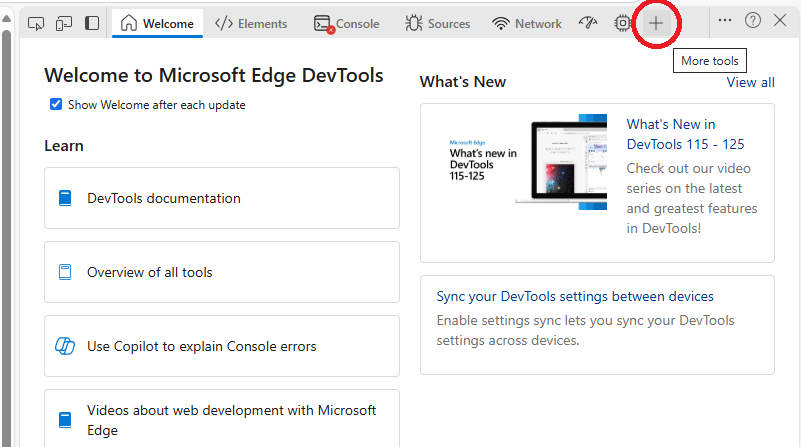Viewport: 801px width, 447px height.
Task: Click the What's New heading
Action: (x=463, y=82)
